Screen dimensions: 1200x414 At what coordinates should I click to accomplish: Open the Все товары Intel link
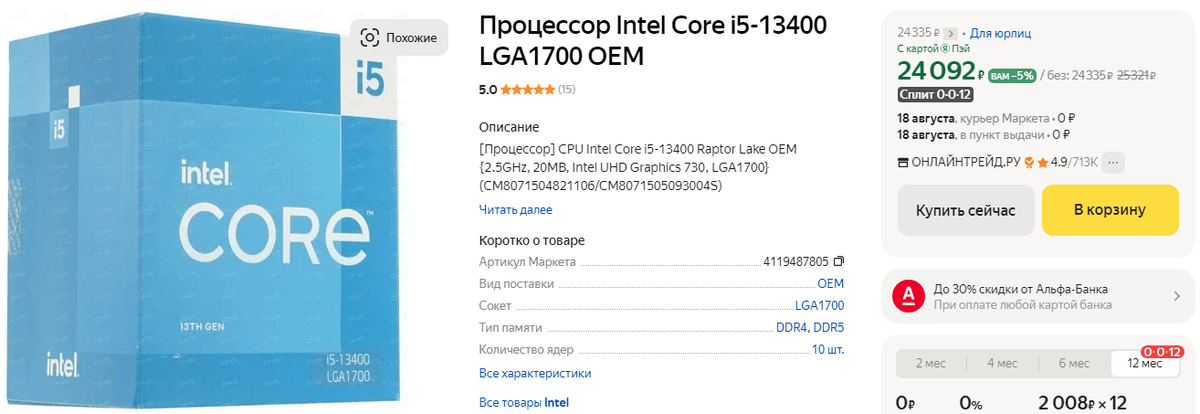[524, 402]
